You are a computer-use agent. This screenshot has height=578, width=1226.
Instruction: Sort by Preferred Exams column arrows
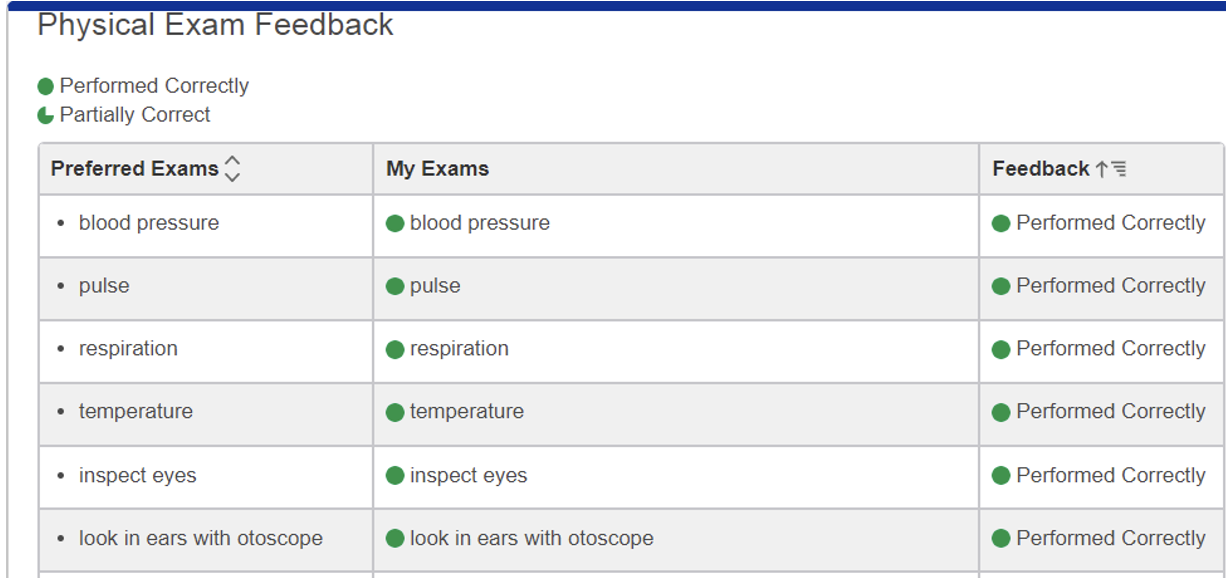232,169
